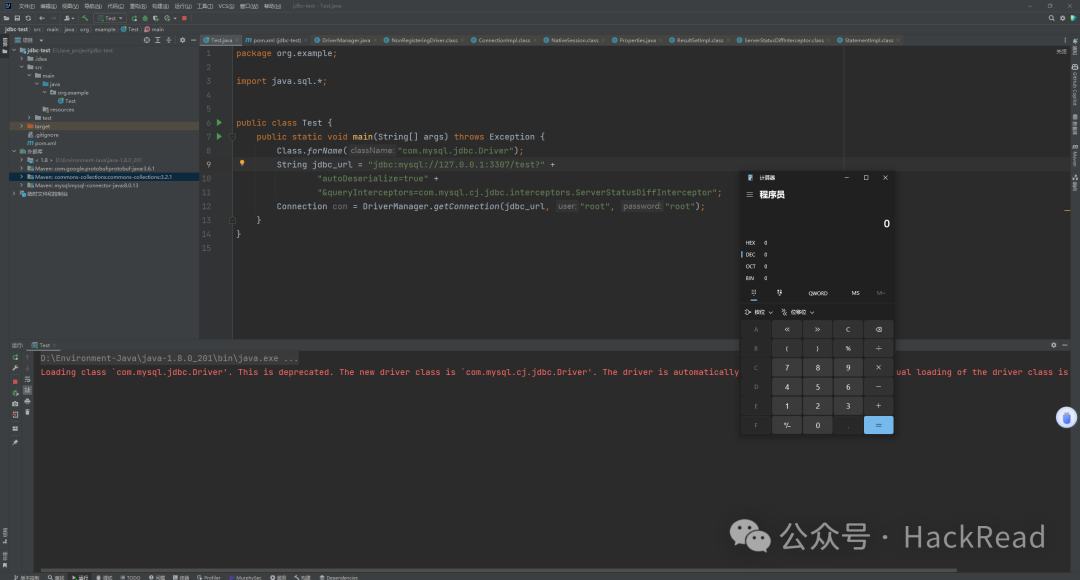Stop process with red square in Run panel

point(15,382)
